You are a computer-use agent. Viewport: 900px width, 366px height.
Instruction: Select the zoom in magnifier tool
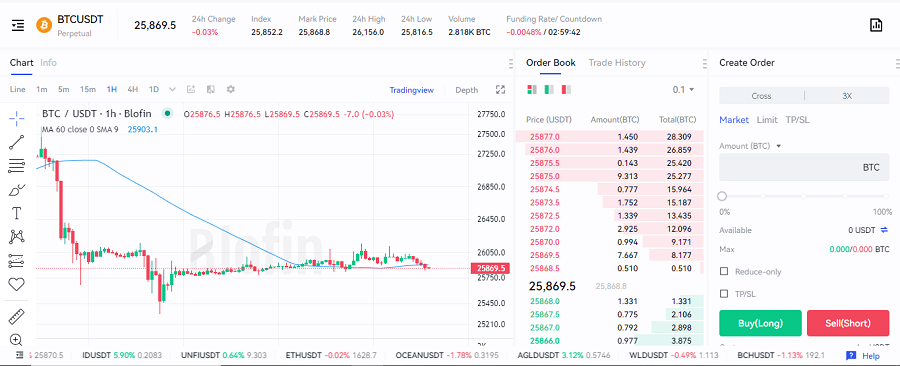coord(17,339)
